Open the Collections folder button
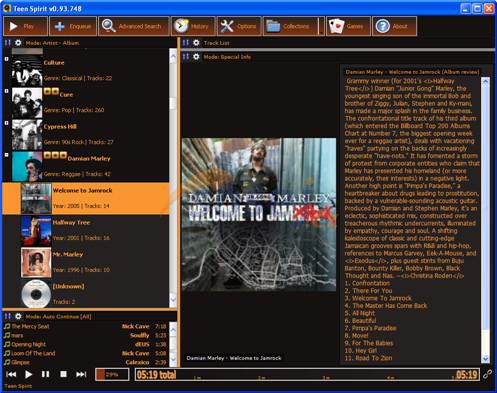Screen dimensions: 497x393 pyautogui.click(x=290, y=26)
